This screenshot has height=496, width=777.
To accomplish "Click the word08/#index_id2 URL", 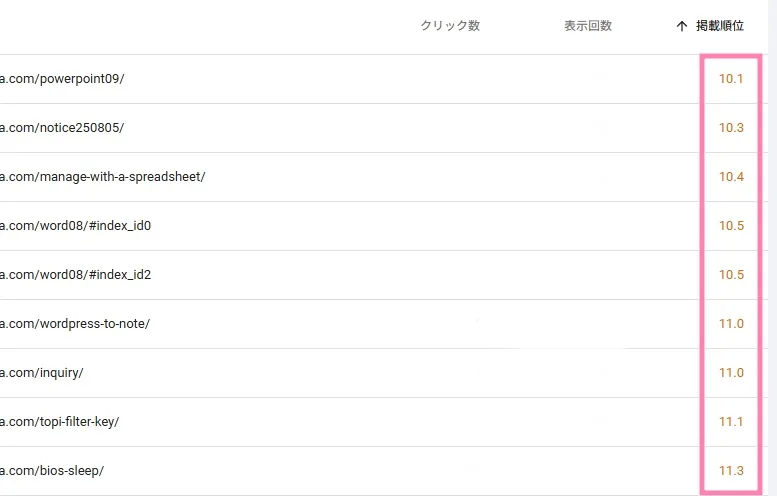I will point(75,275).
